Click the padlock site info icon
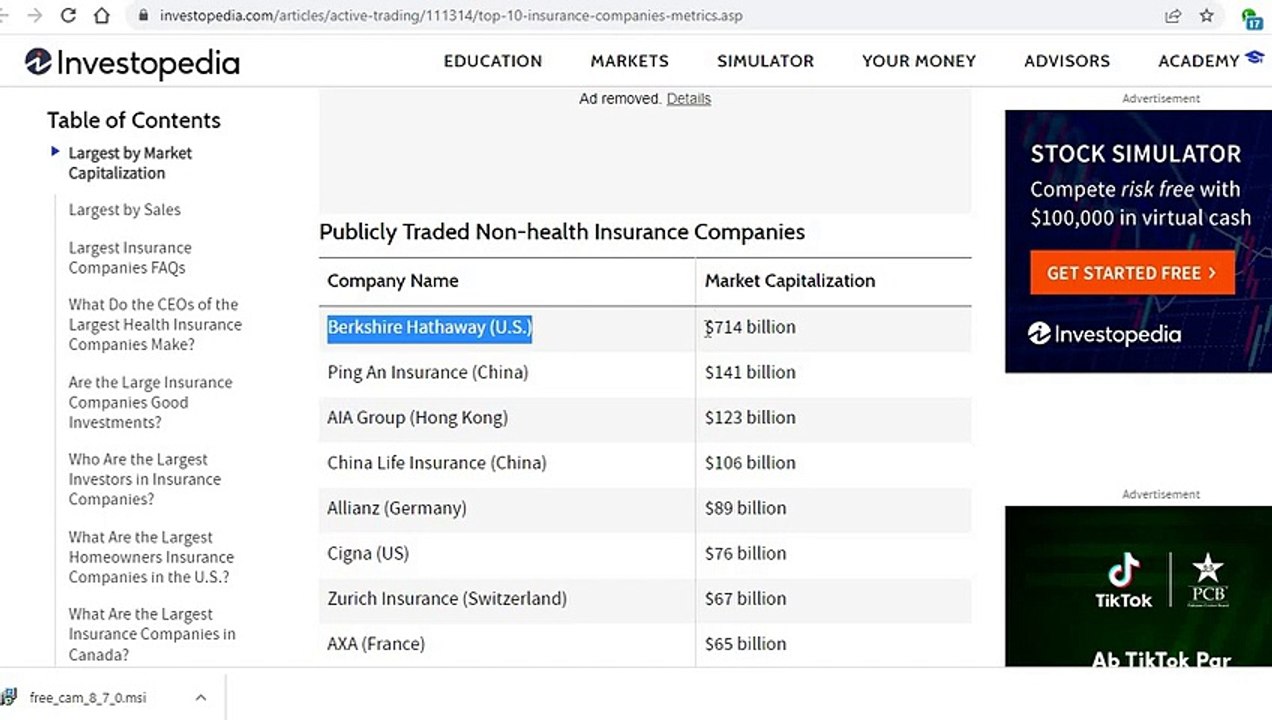The height and width of the screenshot is (720, 1272). [x=142, y=16]
